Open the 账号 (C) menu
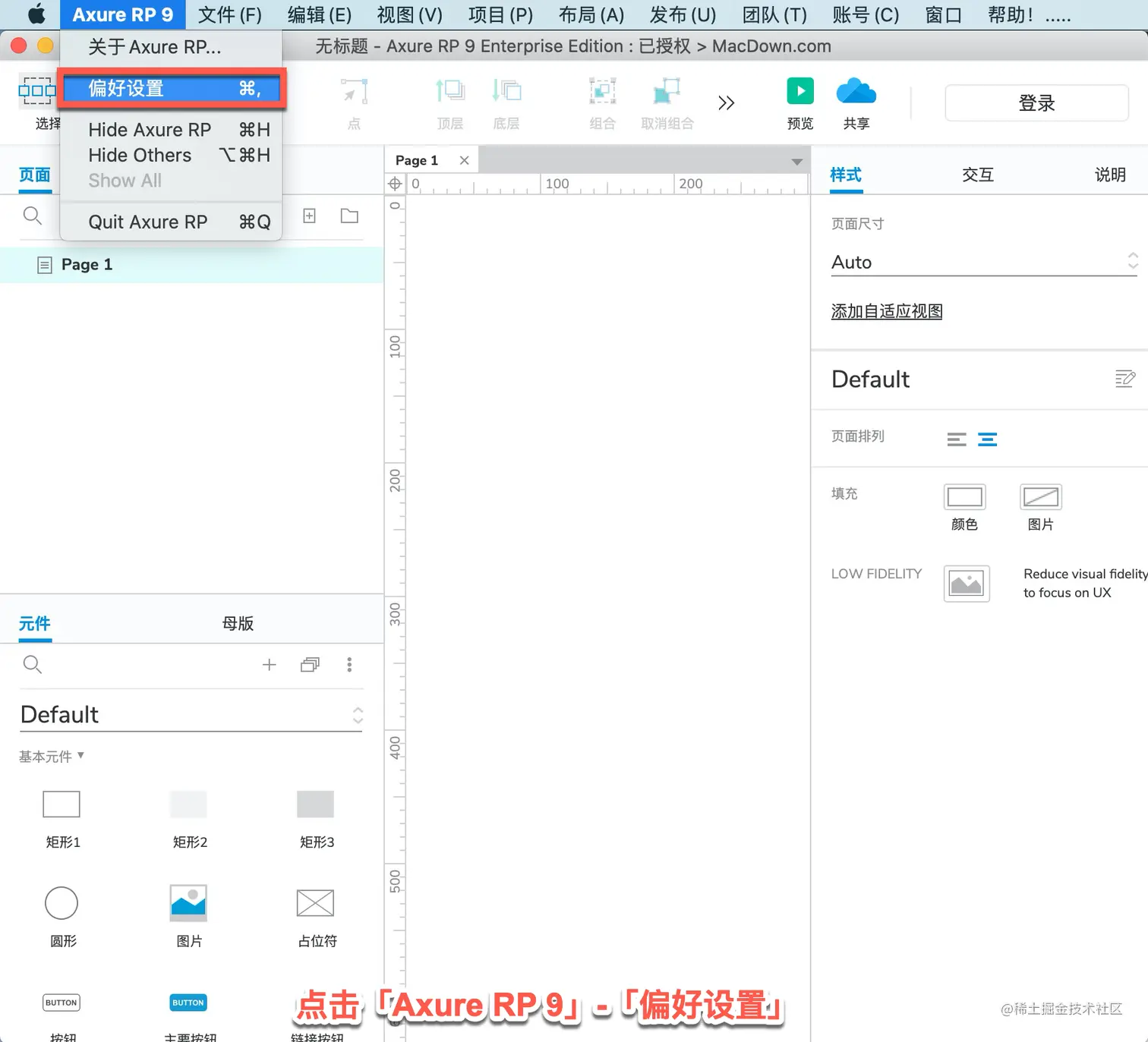The height and width of the screenshot is (1042, 1148). point(866,14)
